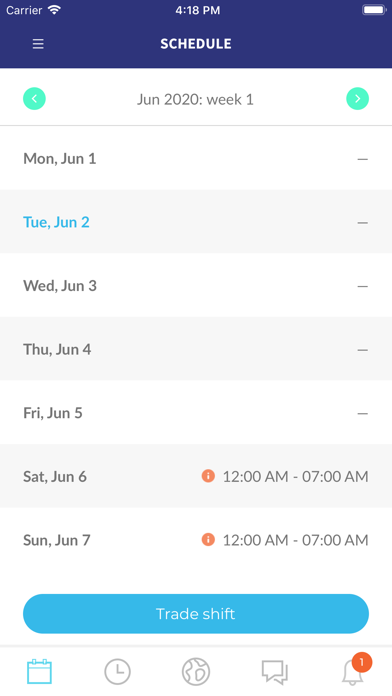Tap info icon on Sun, Jun 7
Image resolution: width=392 pixels, height=696 pixels.
click(208, 540)
